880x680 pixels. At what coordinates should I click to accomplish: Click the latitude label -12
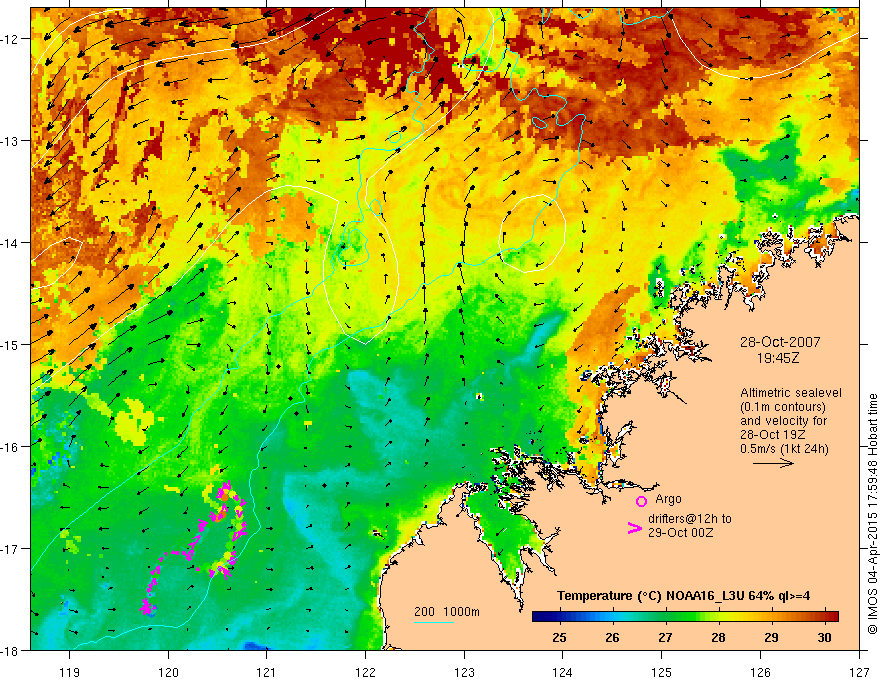[11, 39]
